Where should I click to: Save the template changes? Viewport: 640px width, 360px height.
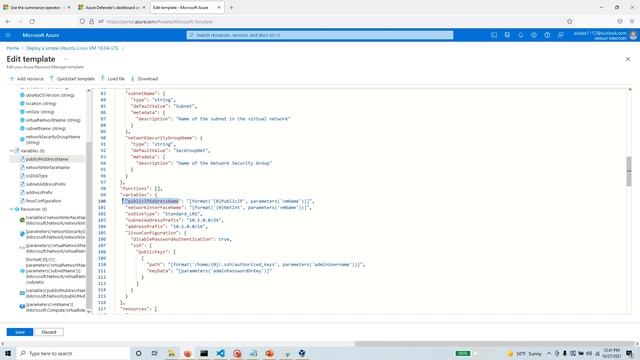(20, 332)
